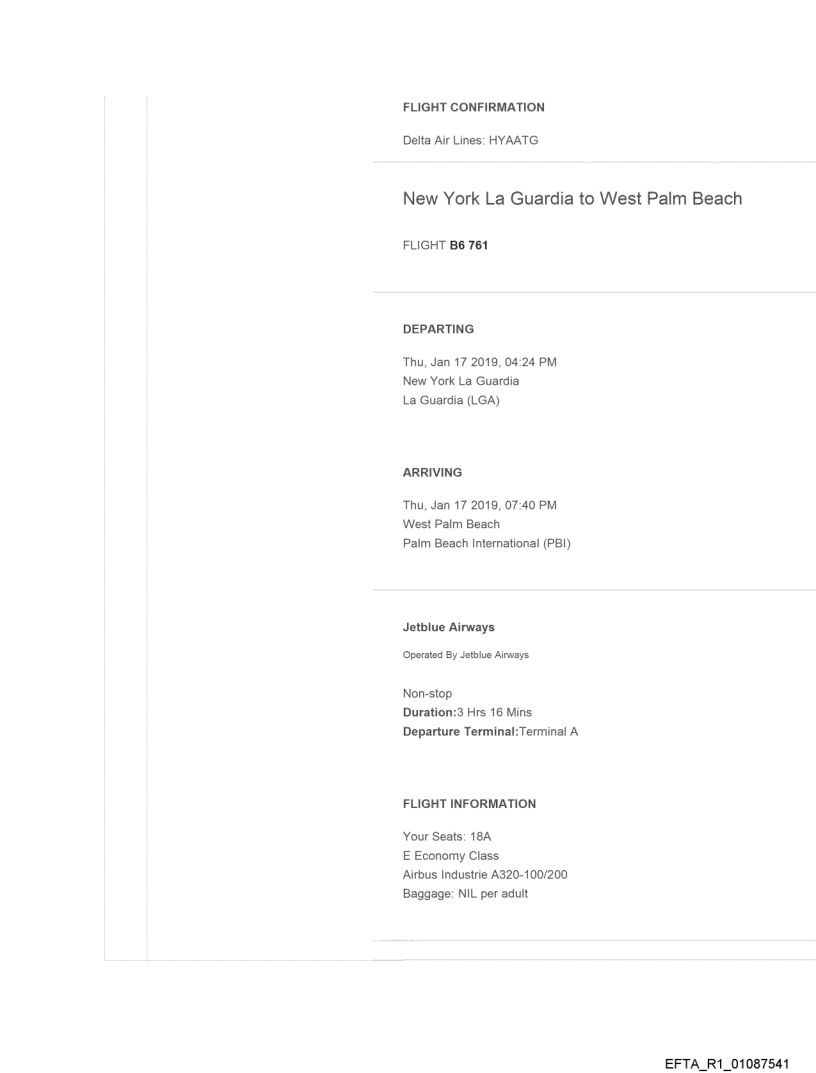Click the Departure Terminal A line
Image resolution: width=816 pixels, height=1073 pixels.
(x=490, y=730)
